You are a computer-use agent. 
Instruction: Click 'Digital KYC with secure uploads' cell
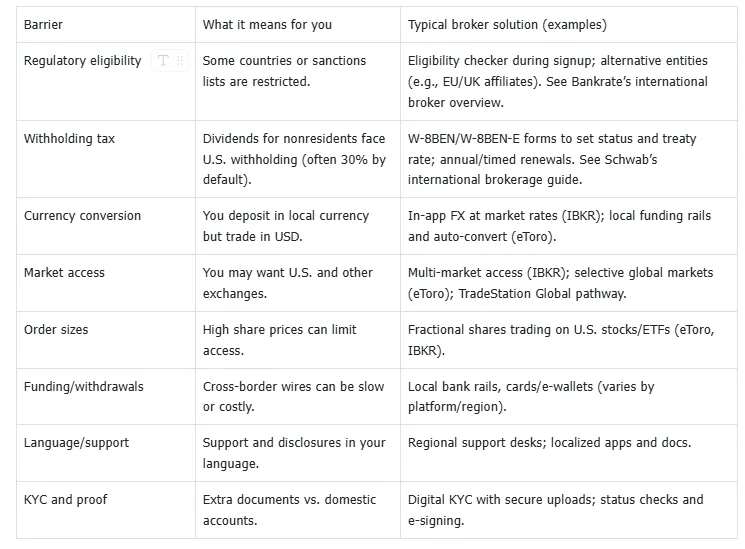[x=555, y=509]
